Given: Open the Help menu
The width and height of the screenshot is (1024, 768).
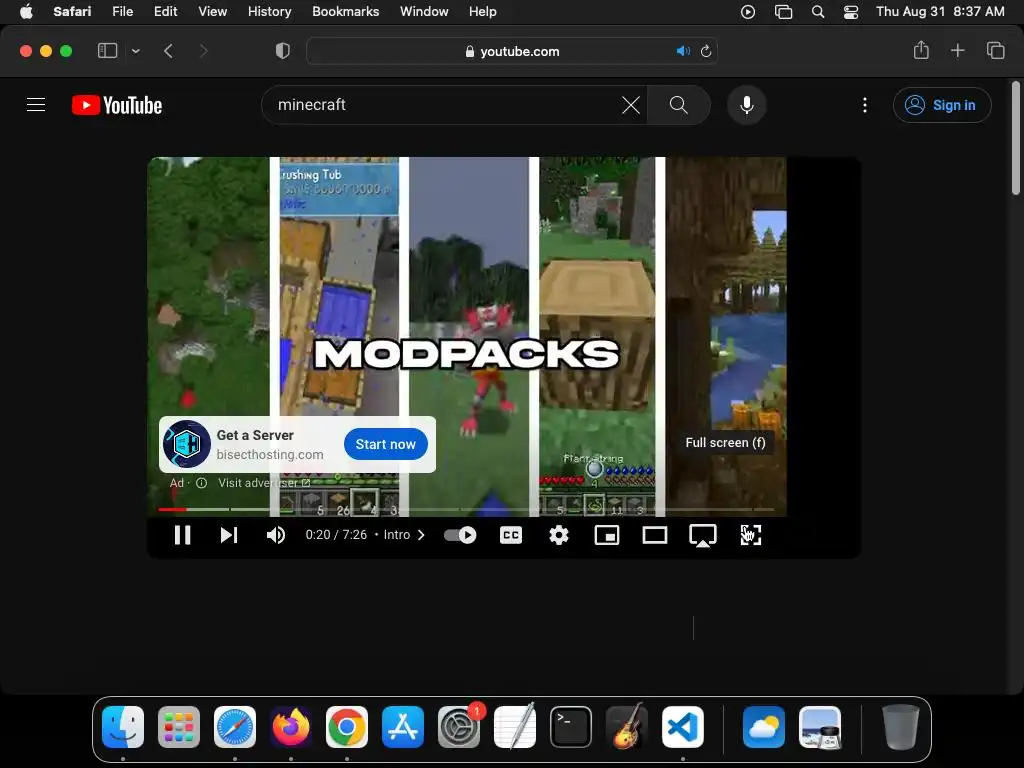Looking at the screenshot, I should [483, 12].
